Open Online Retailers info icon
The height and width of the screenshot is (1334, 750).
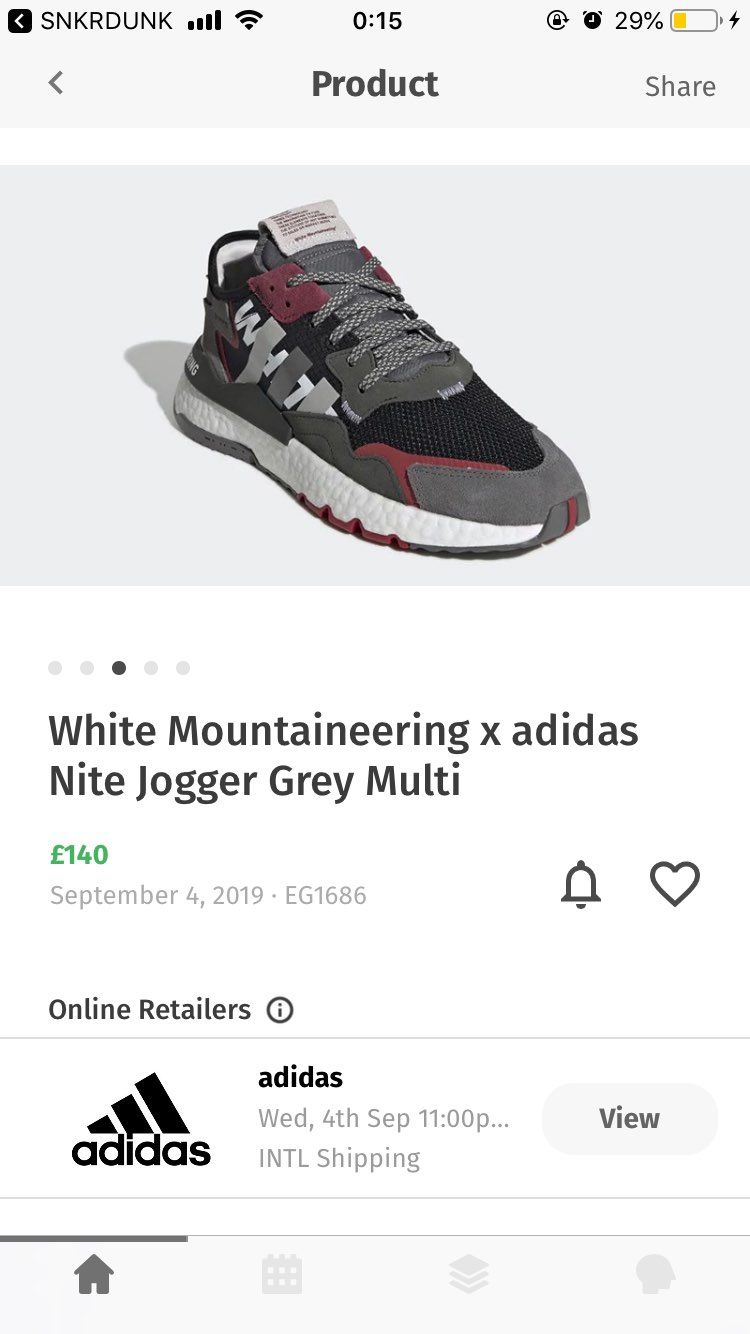click(x=280, y=1010)
